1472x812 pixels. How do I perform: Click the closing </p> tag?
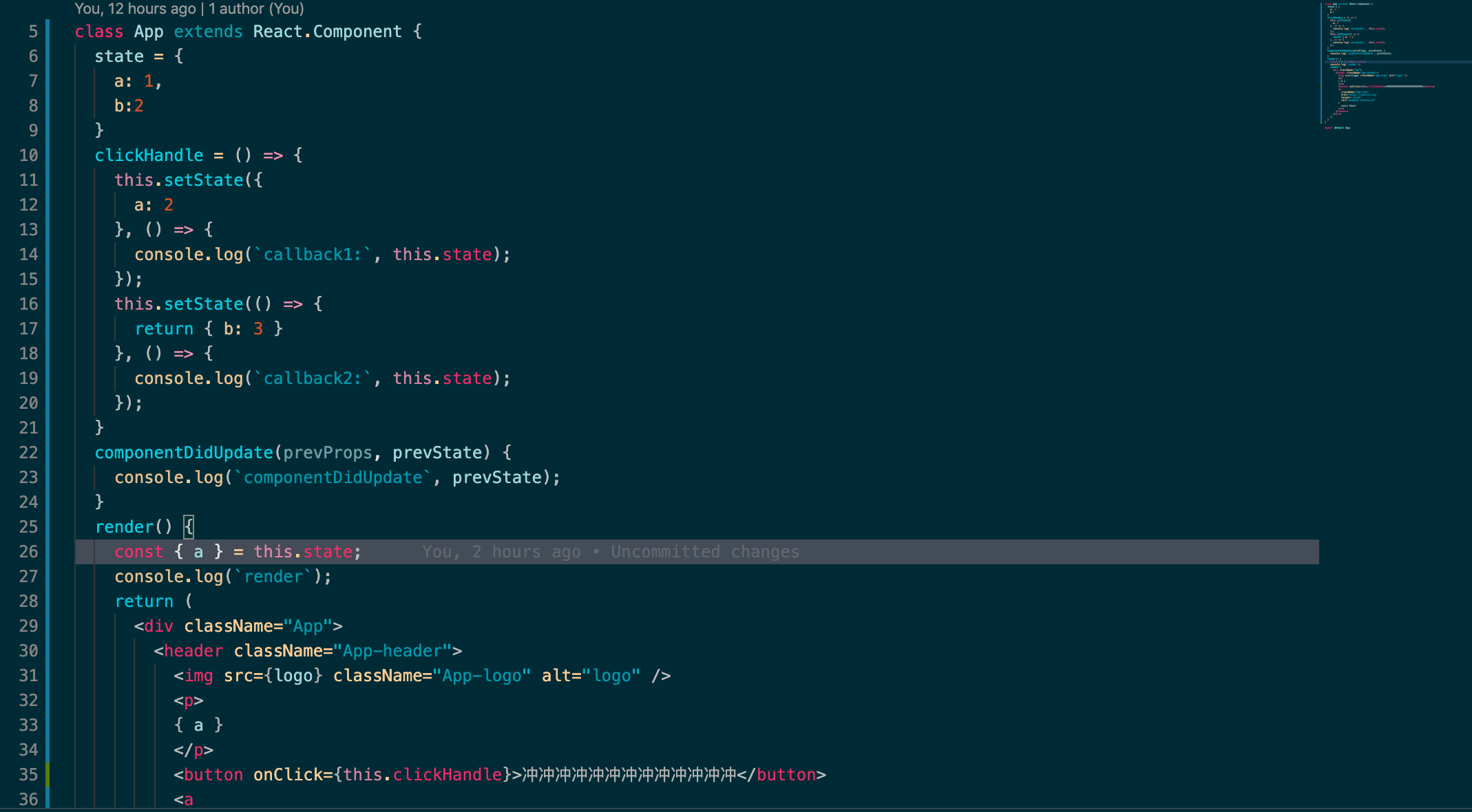click(193, 750)
